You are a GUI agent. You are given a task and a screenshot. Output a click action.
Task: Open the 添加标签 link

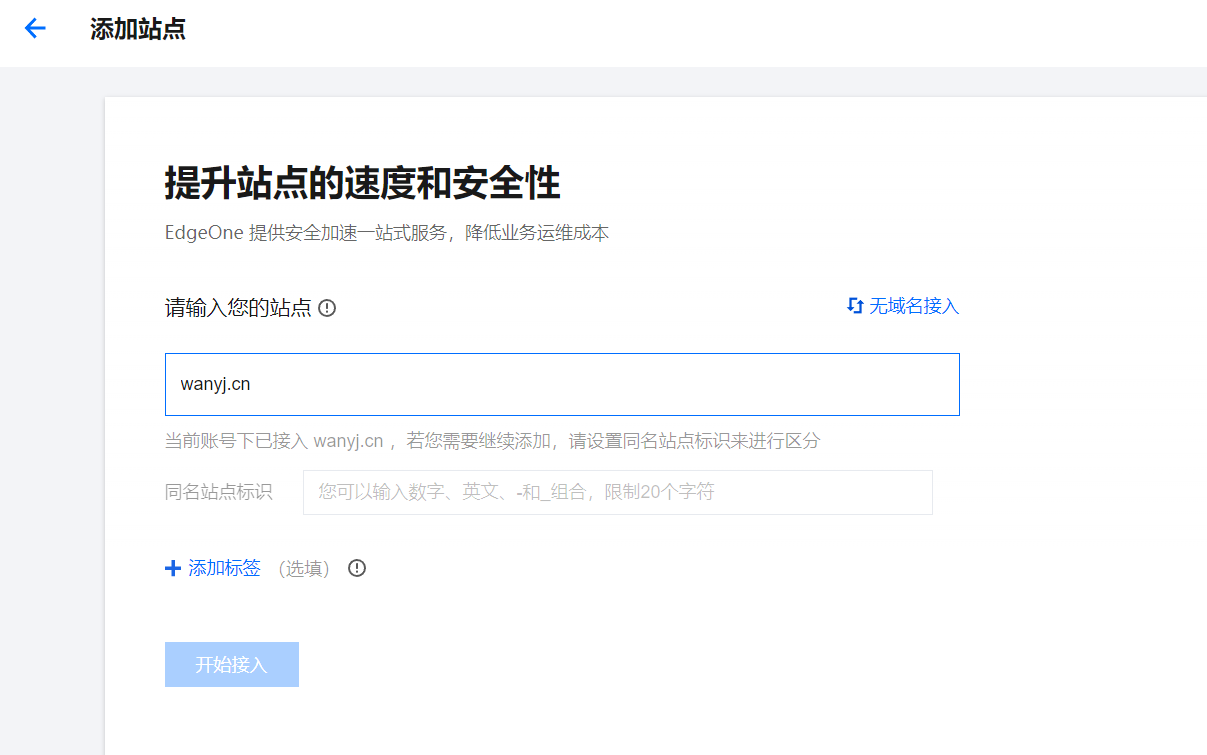[x=224, y=568]
